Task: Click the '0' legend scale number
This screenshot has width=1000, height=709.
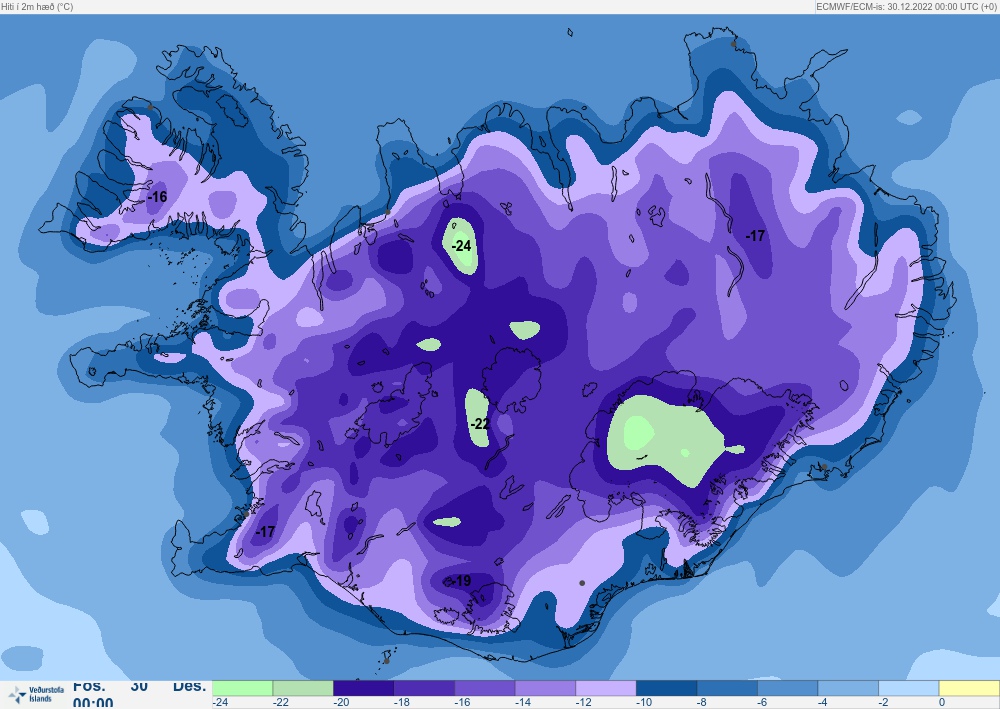Action: (941, 703)
